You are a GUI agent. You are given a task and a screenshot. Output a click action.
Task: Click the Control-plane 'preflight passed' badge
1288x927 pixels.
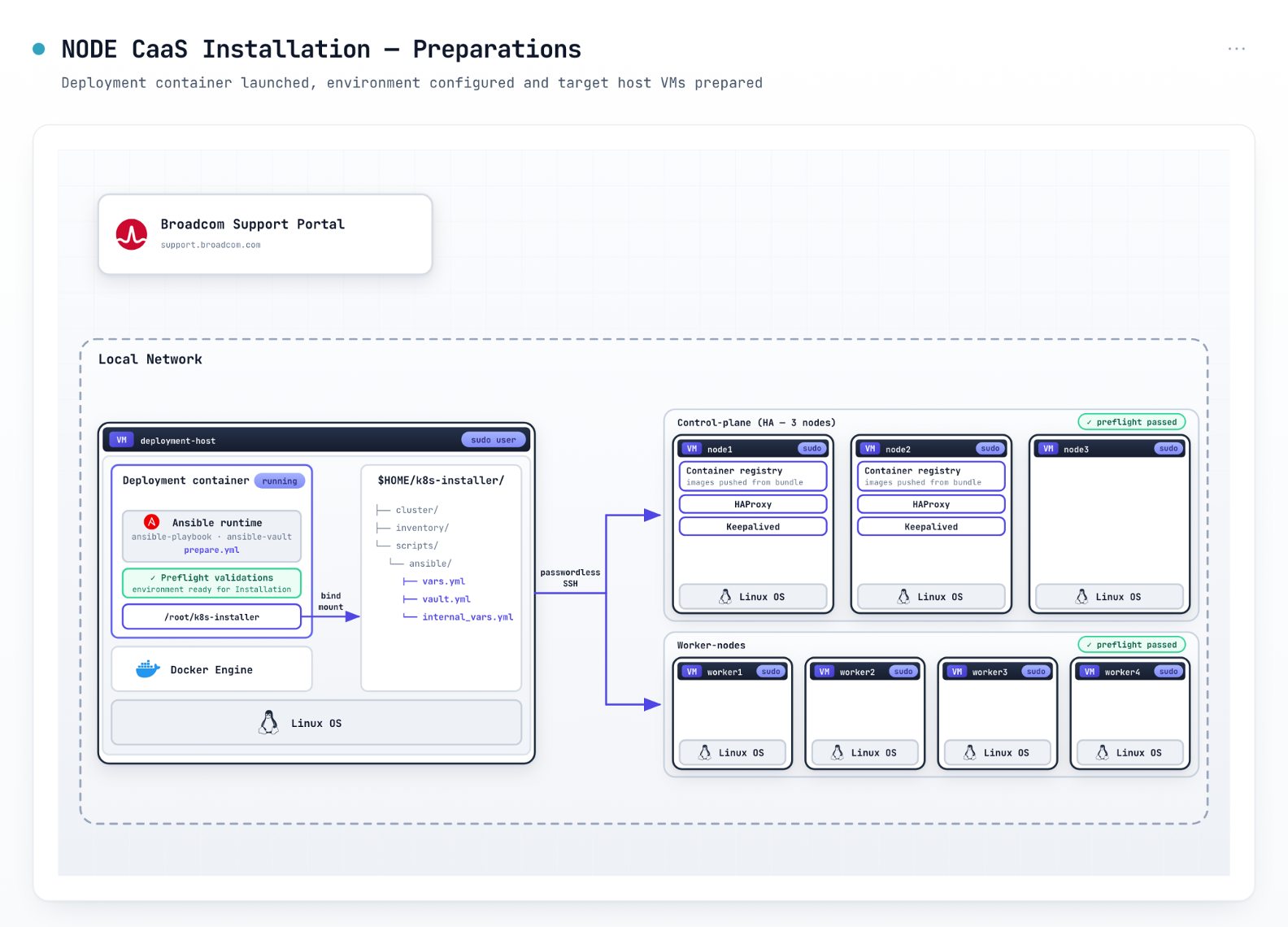[1132, 422]
